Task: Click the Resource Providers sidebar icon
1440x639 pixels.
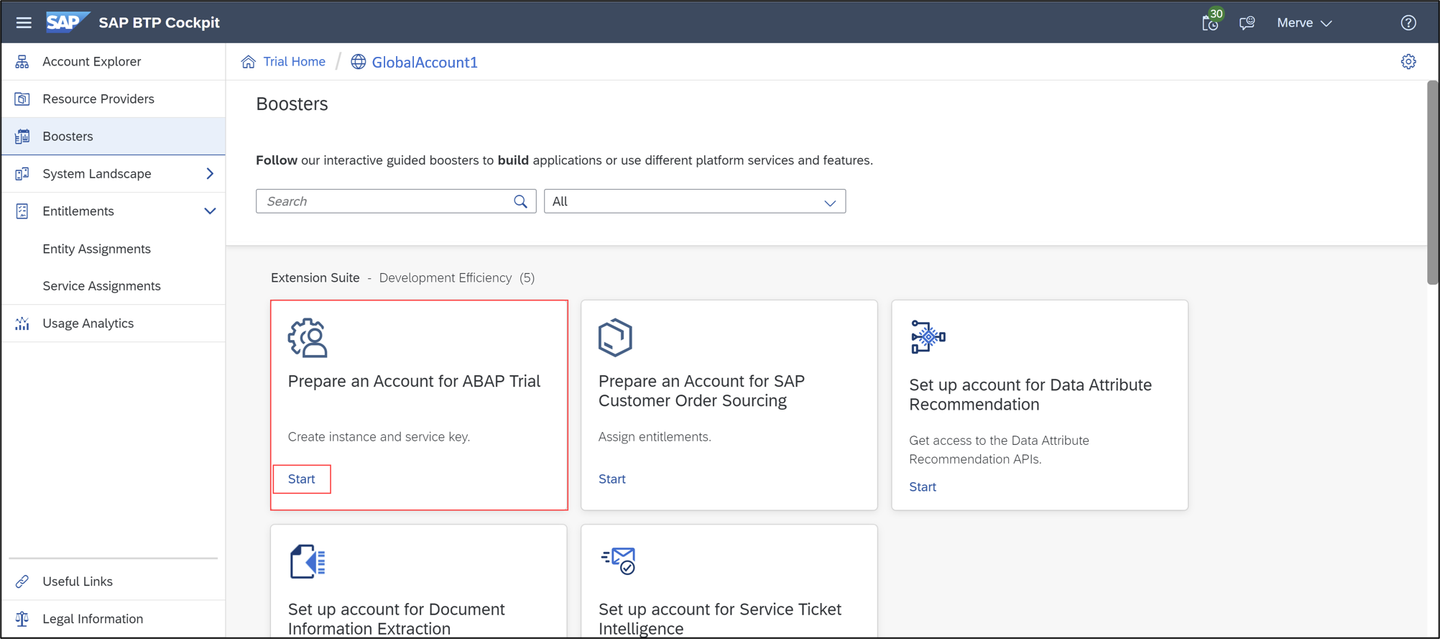Action: point(22,99)
